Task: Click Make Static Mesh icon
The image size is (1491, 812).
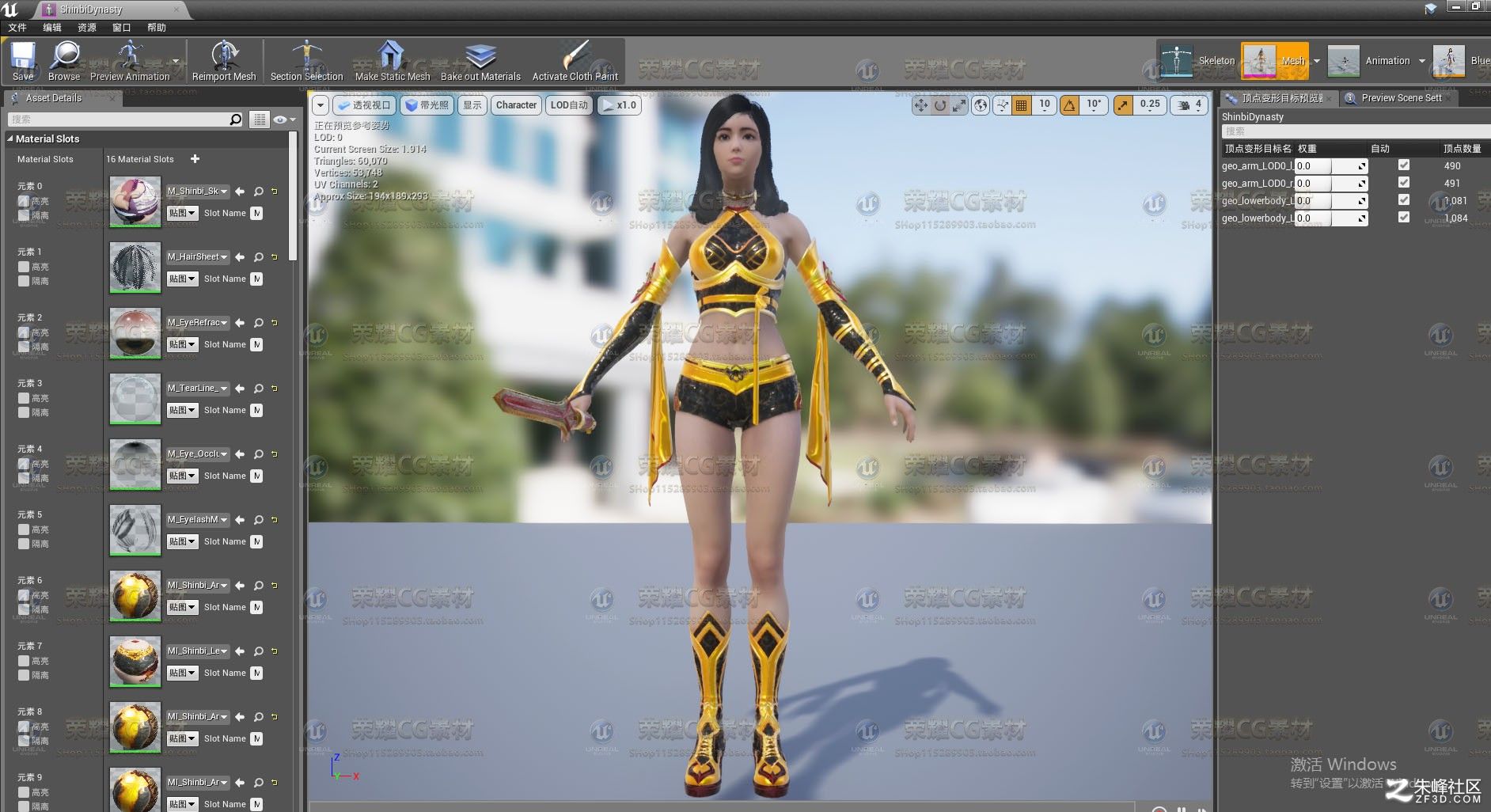Action: pyautogui.click(x=393, y=61)
